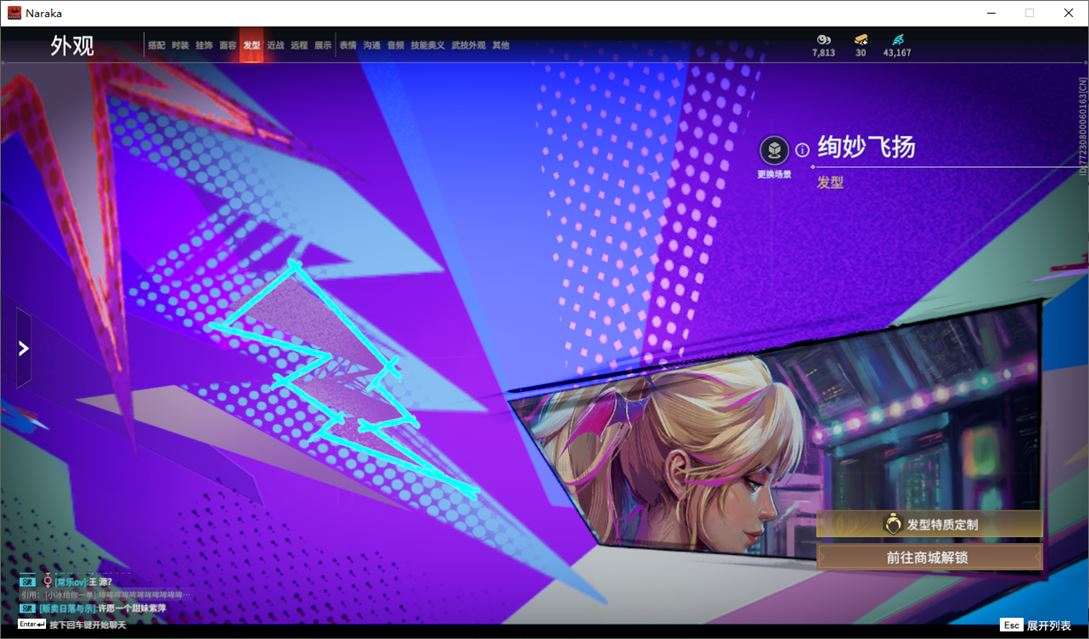Close the Naraka window
The width and height of the screenshot is (1089, 639).
(1068, 13)
